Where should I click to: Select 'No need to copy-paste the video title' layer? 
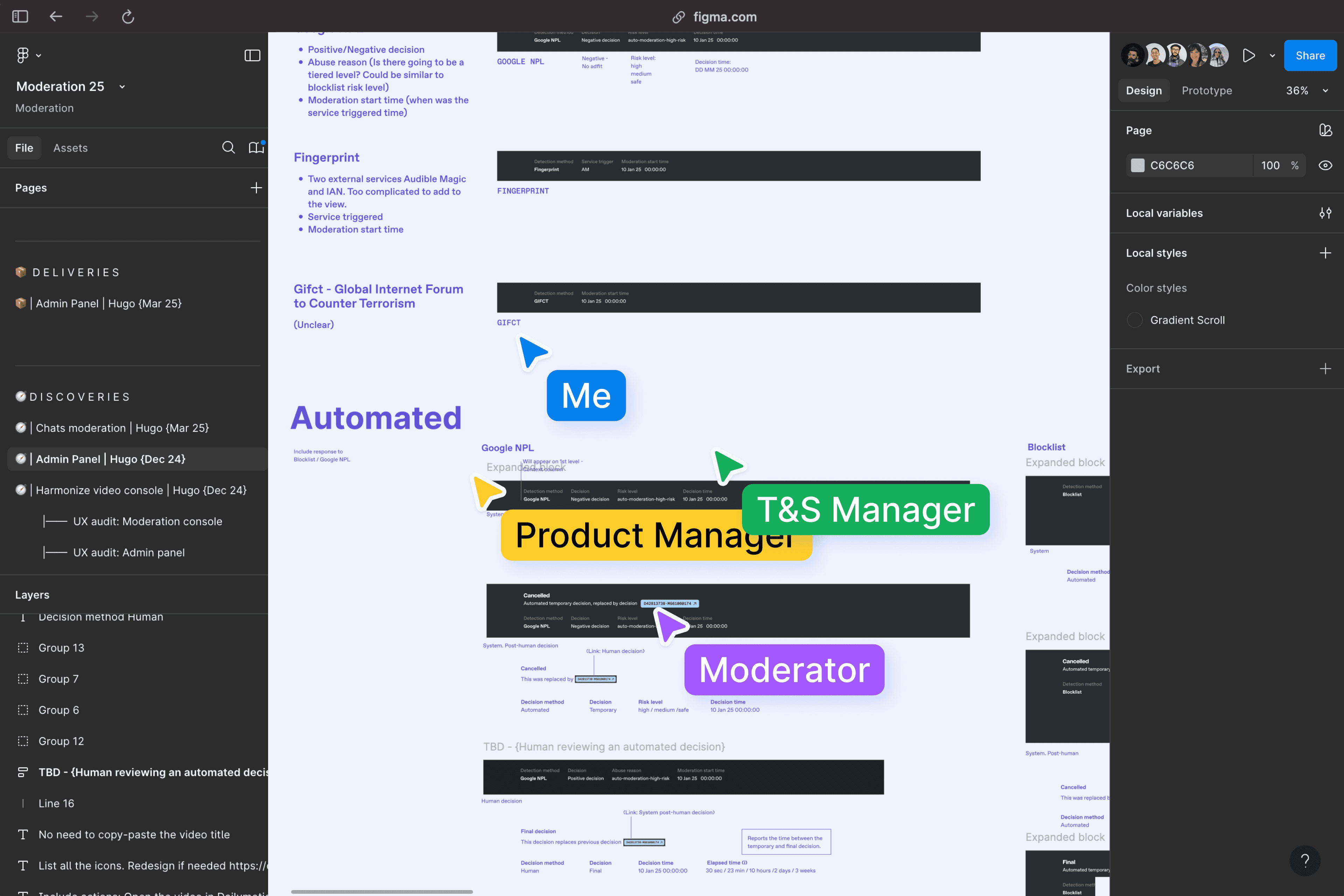click(134, 835)
